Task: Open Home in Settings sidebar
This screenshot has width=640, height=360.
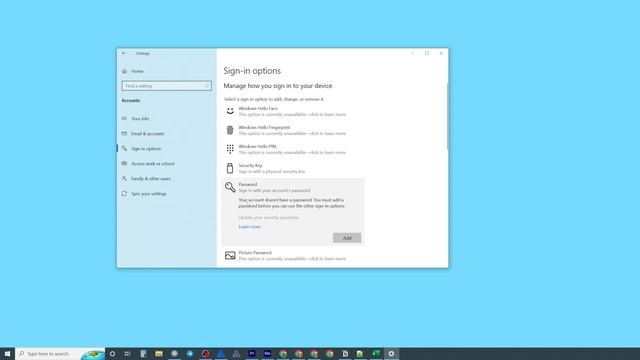Action: 133,71
